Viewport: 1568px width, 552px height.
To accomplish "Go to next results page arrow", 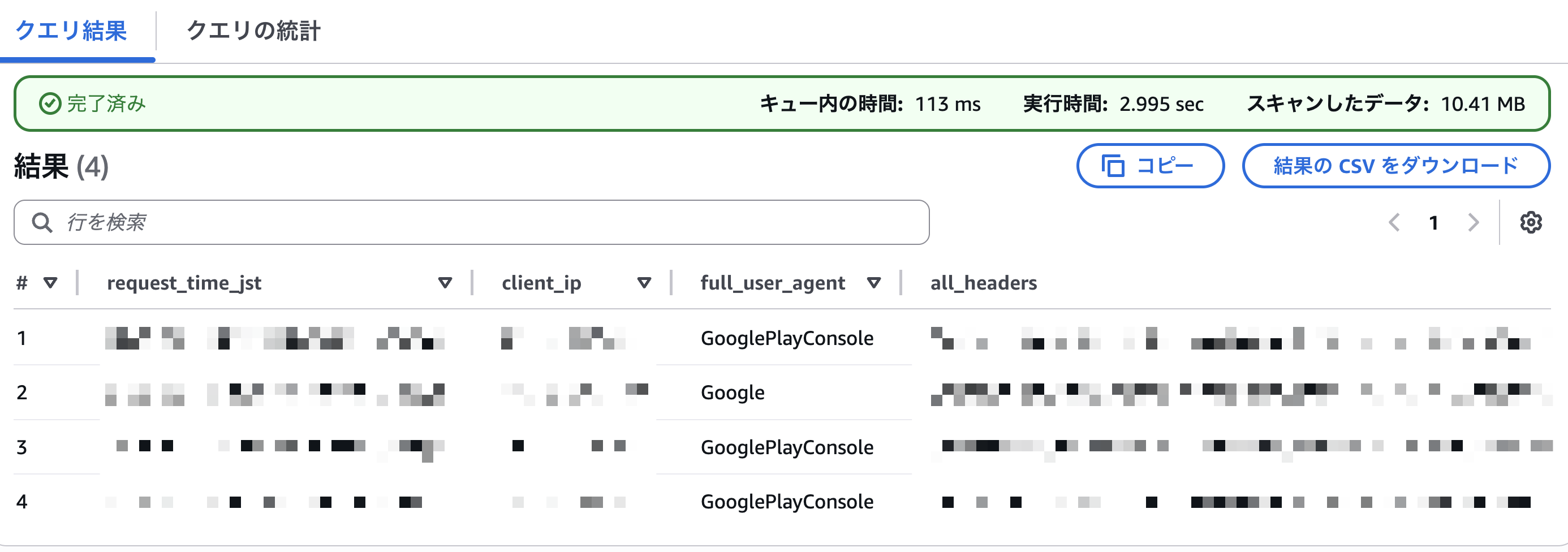I will coord(1473,222).
